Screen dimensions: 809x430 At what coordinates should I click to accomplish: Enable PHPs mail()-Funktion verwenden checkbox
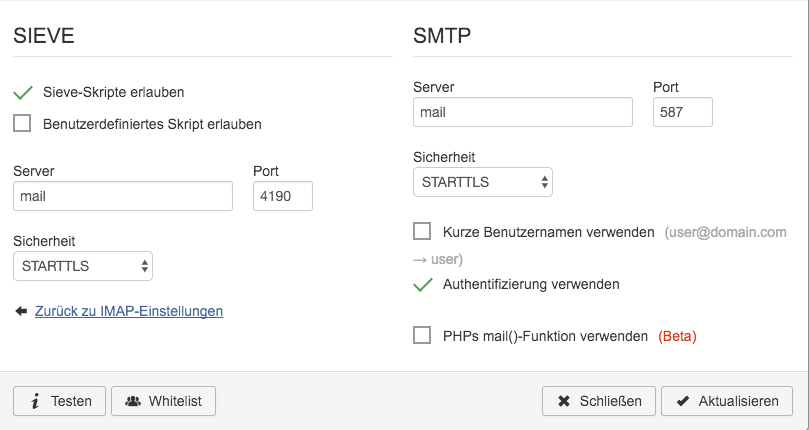422,335
